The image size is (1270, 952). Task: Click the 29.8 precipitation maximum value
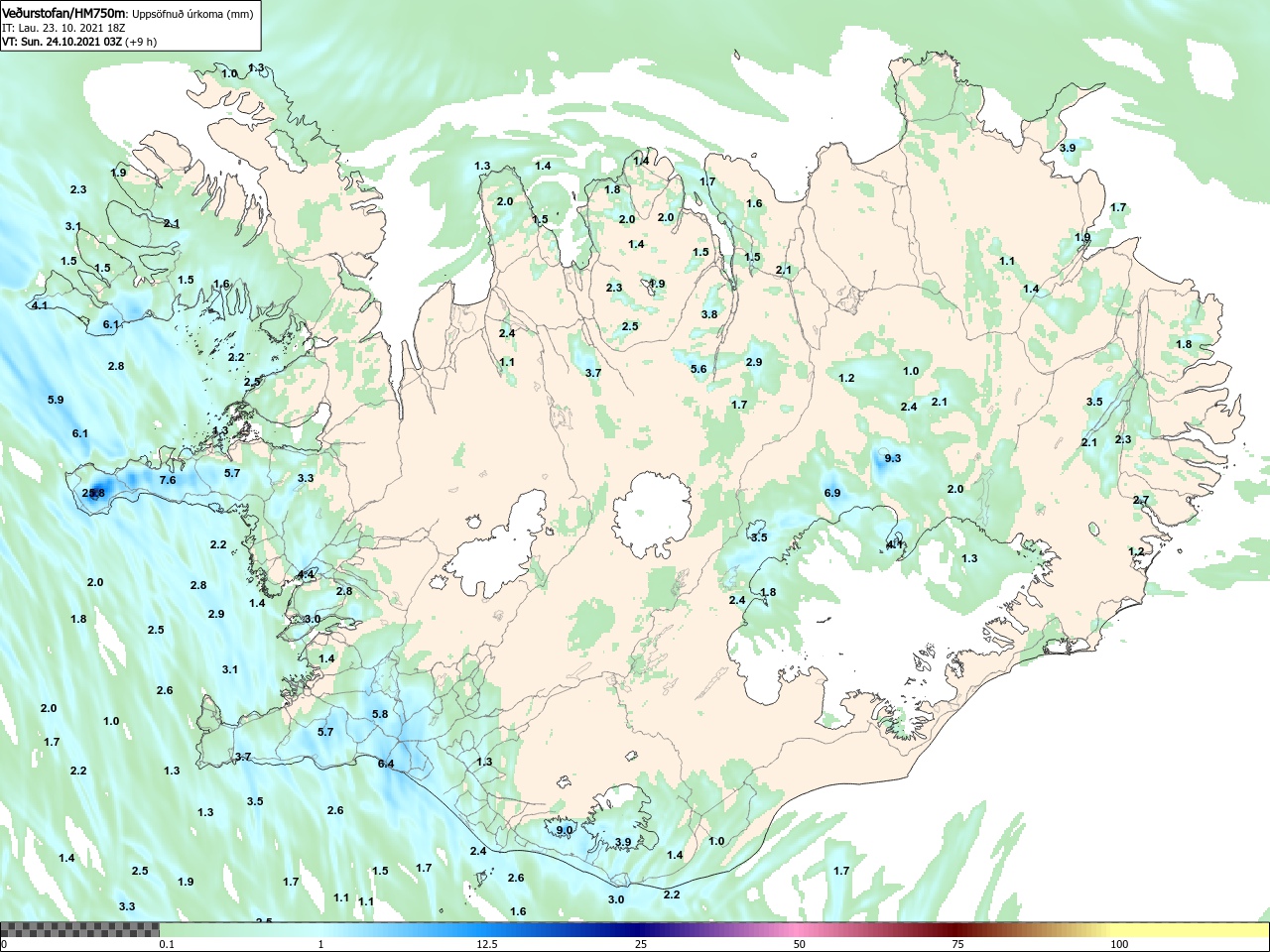[93, 493]
